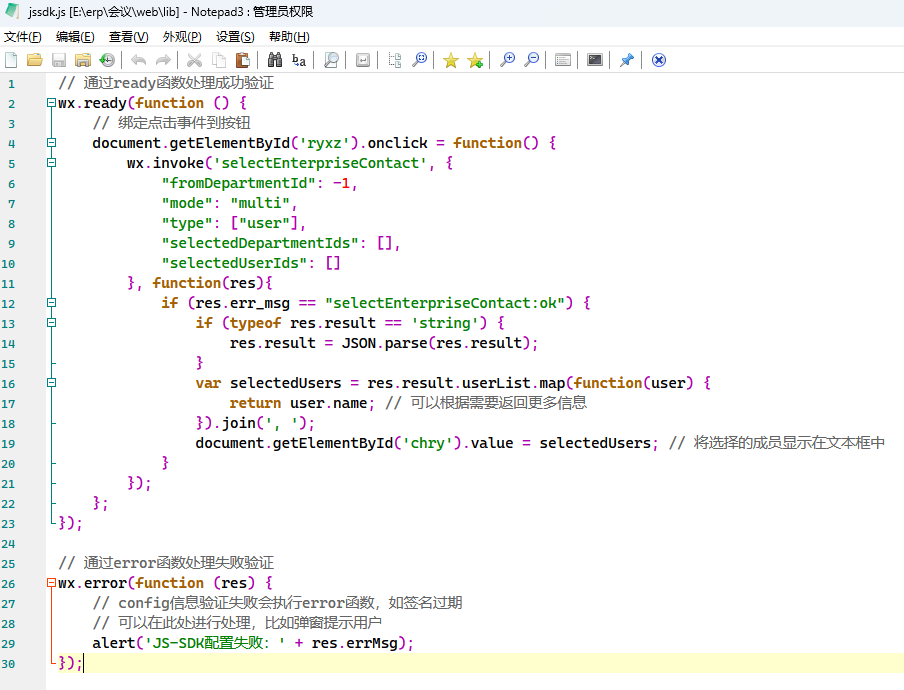Viewport: 904px width, 690px height.
Task: Open the 帮助(H) menu
Action: (x=289, y=37)
